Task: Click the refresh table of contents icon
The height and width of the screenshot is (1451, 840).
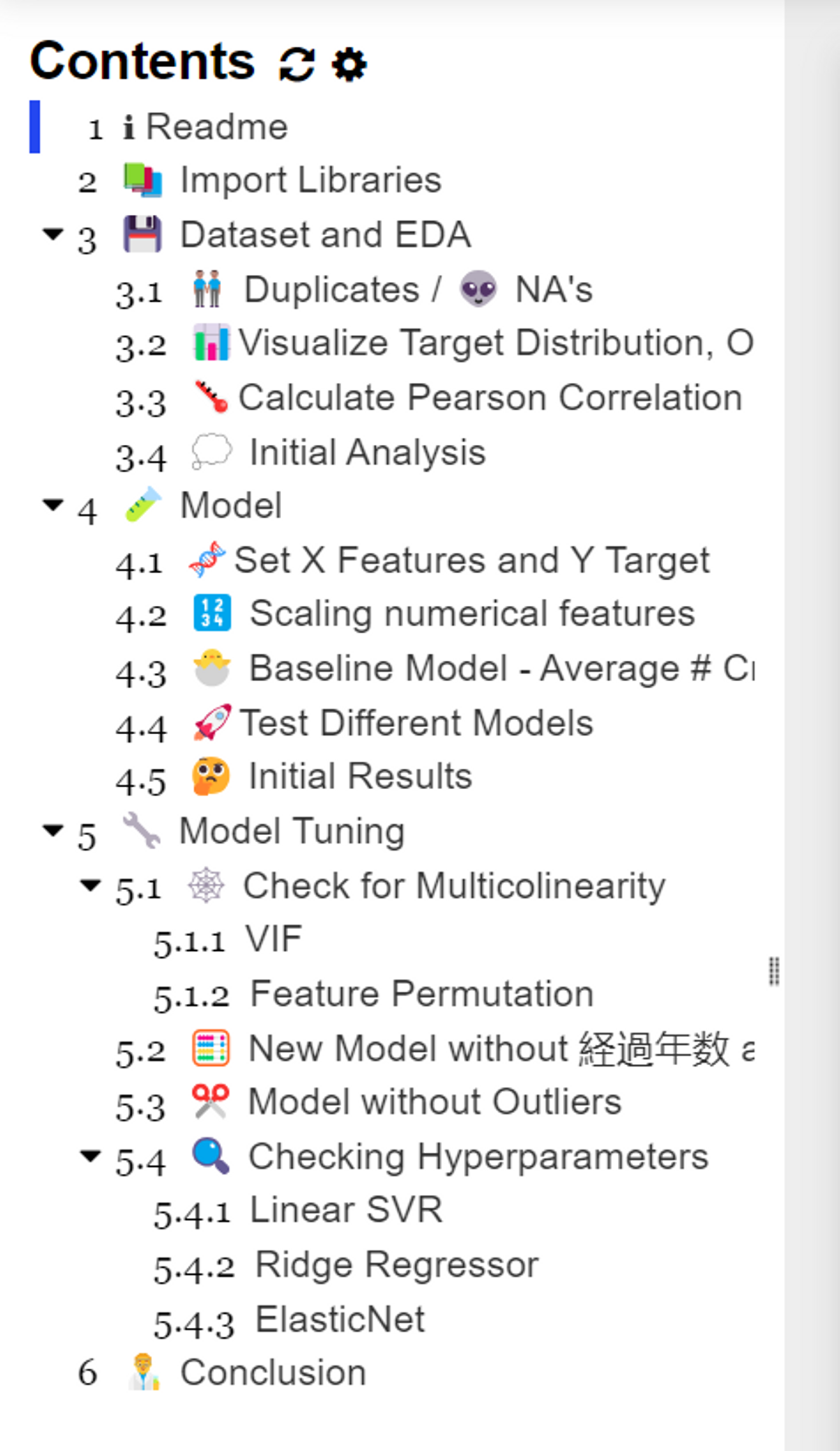Action: 297,64
